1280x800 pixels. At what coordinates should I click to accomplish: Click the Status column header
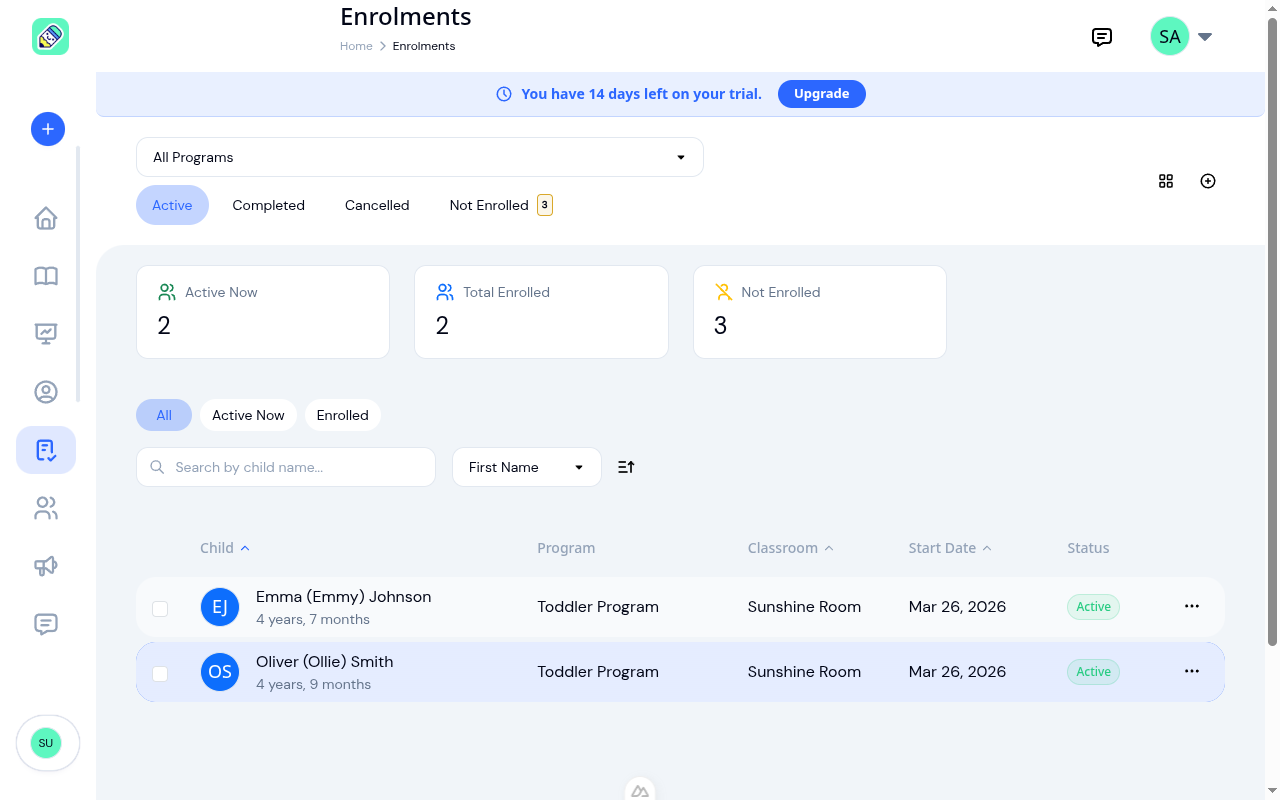click(x=1088, y=548)
